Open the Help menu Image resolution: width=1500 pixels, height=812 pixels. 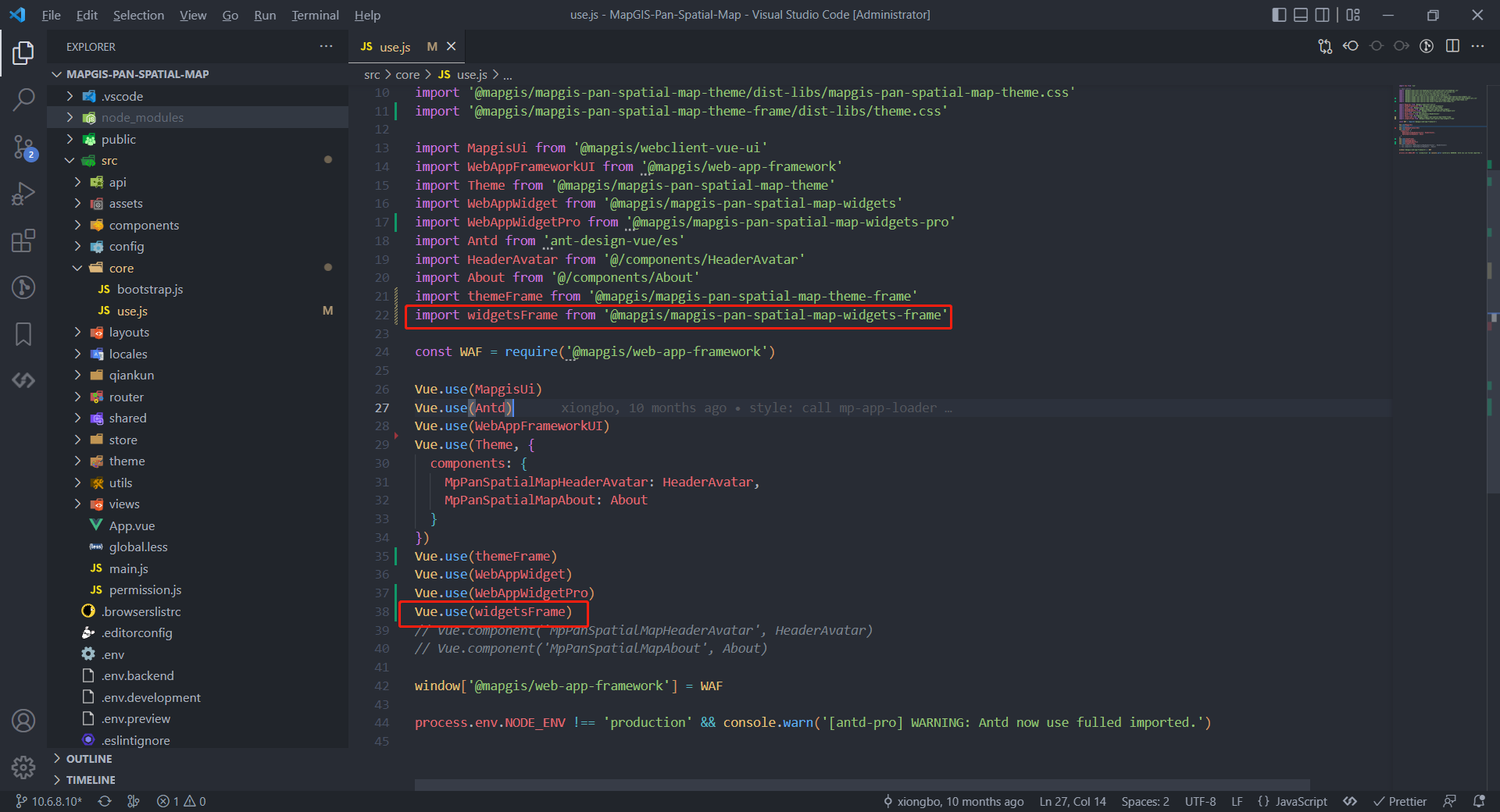click(367, 15)
